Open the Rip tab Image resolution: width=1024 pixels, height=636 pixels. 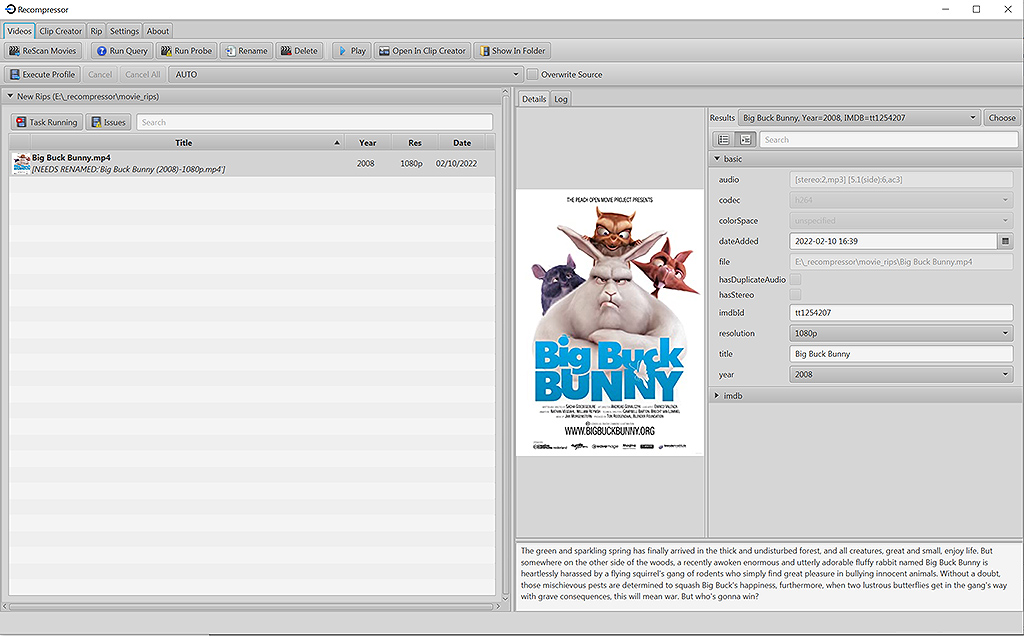tap(96, 31)
